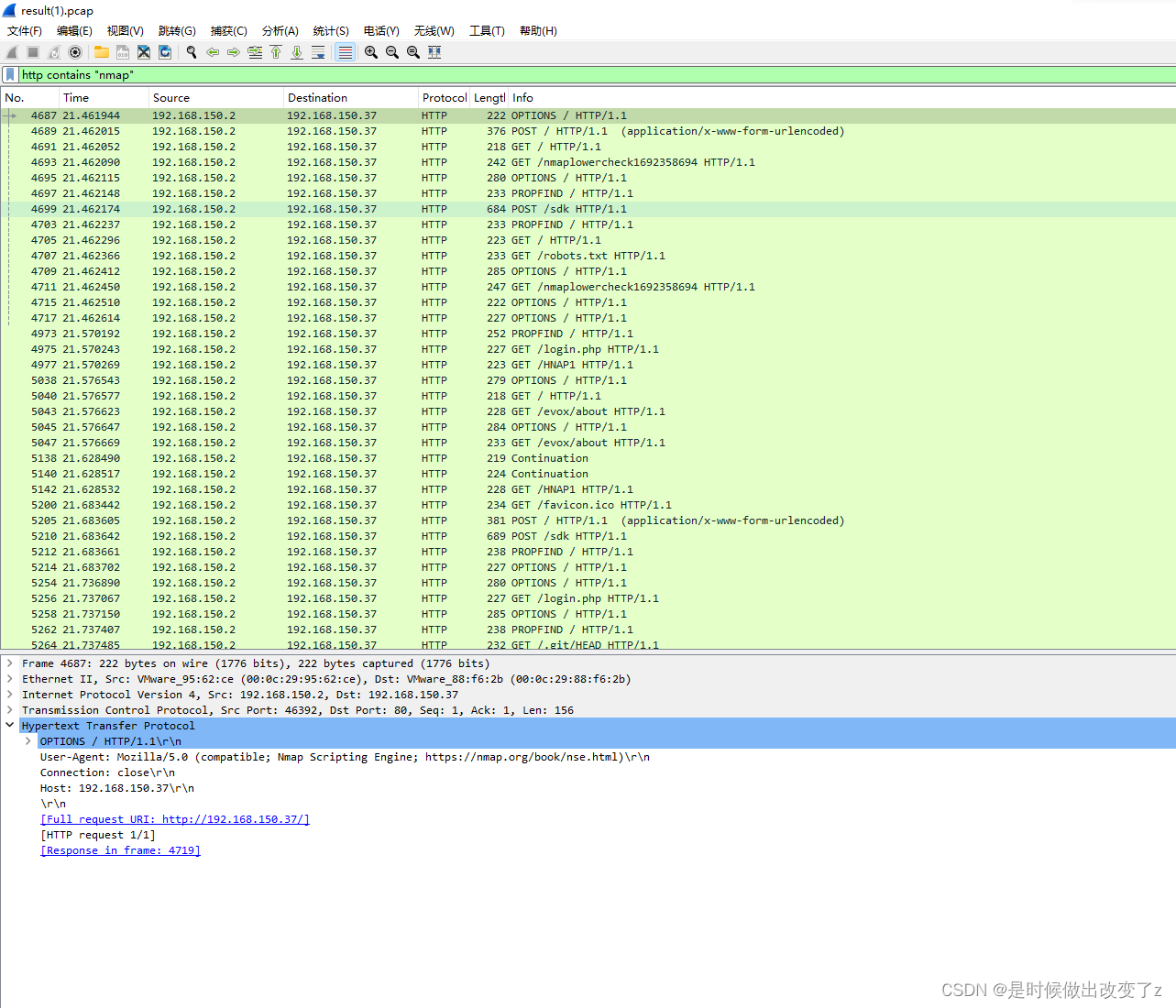Click the resize columns icon

point(434,52)
